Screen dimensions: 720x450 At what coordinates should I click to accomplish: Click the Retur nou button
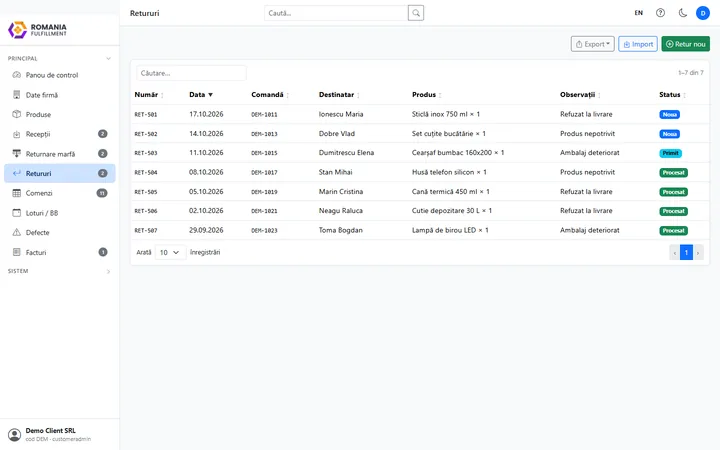point(686,44)
